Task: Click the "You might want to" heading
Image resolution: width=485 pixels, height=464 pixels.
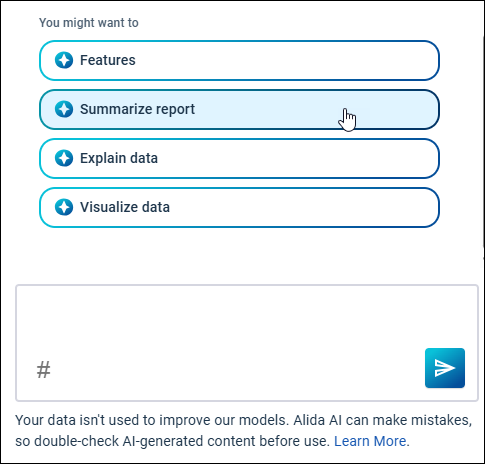Action: 89,23
